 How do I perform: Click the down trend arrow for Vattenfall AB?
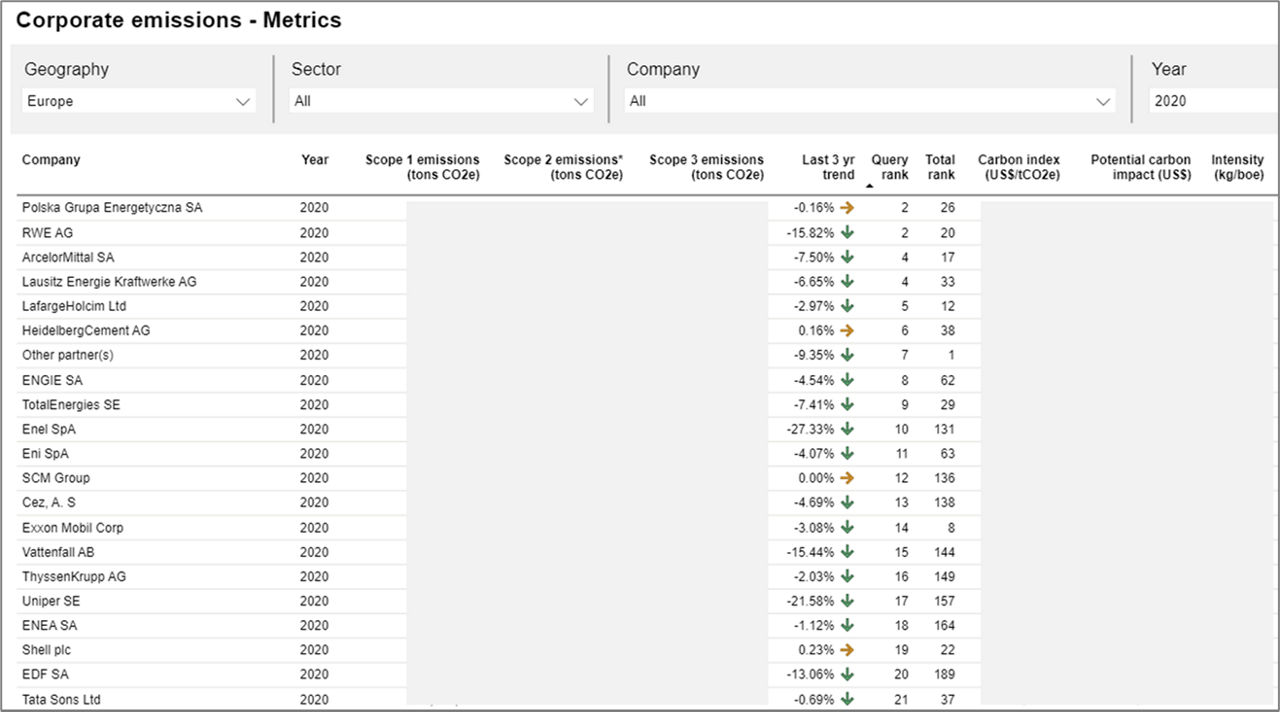coord(847,551)
